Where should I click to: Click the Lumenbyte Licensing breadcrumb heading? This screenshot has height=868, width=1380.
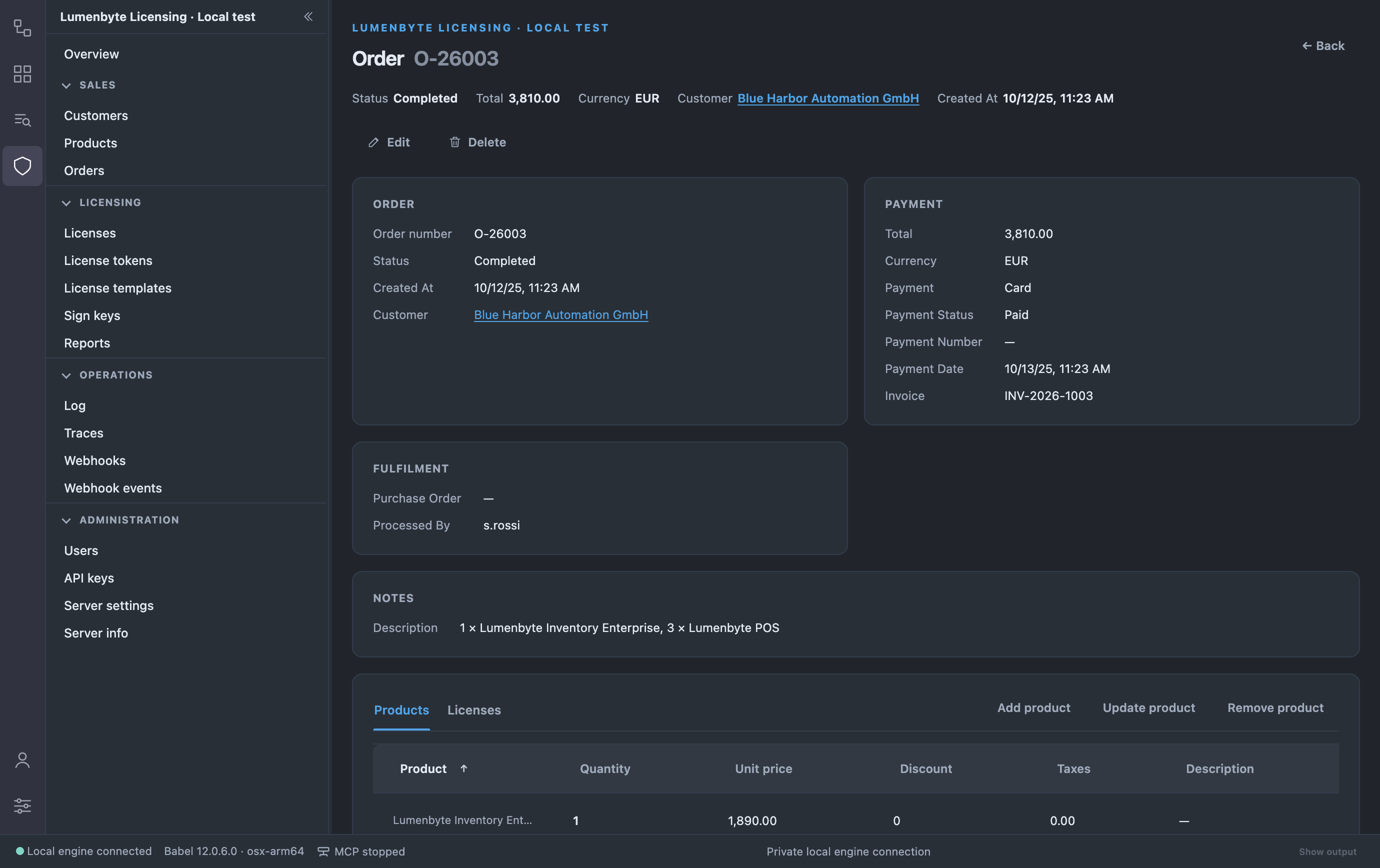(480, 27)
